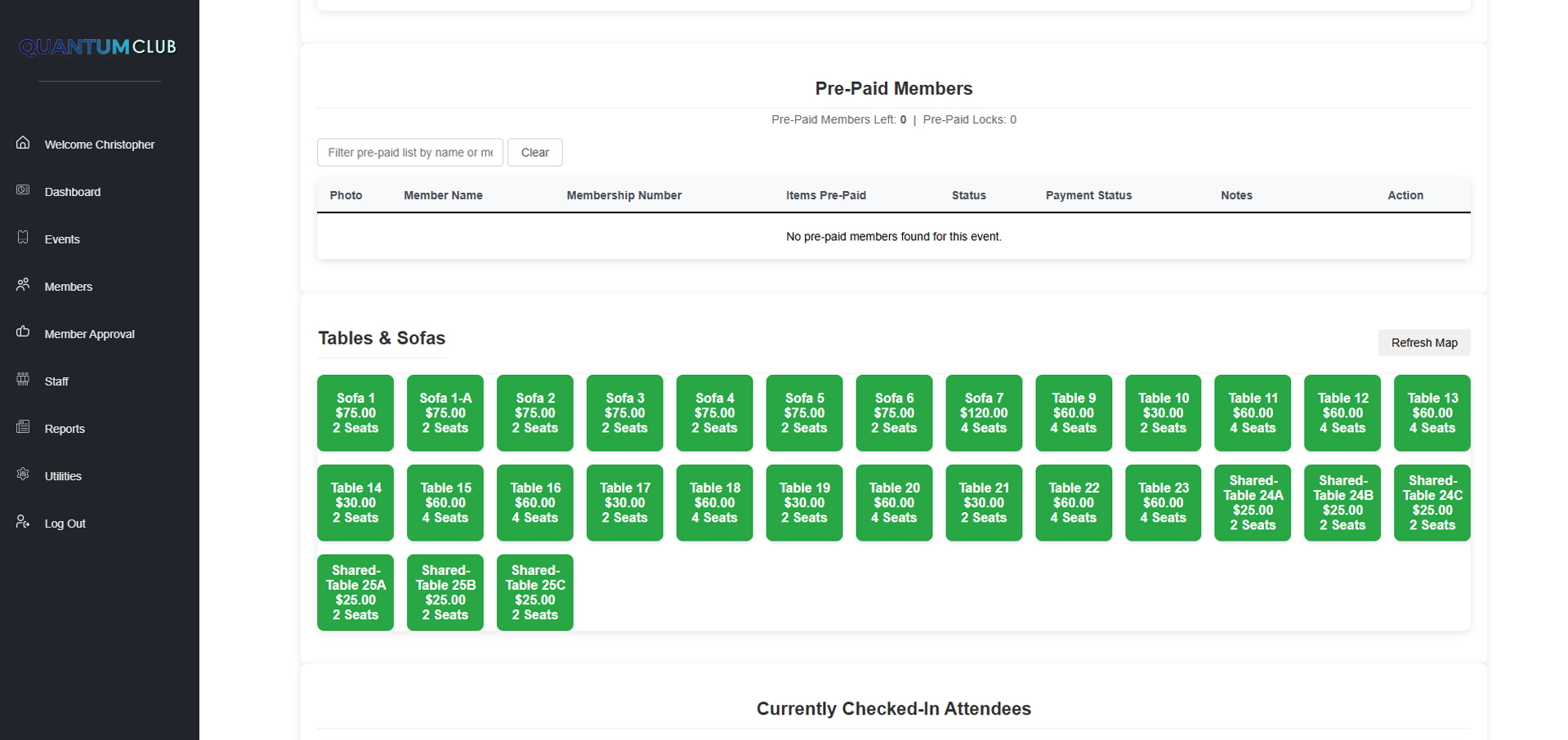The height and width of the screenshot is (740, 1568).
Task: Click the Members people icon
Action: coord(23,285)
